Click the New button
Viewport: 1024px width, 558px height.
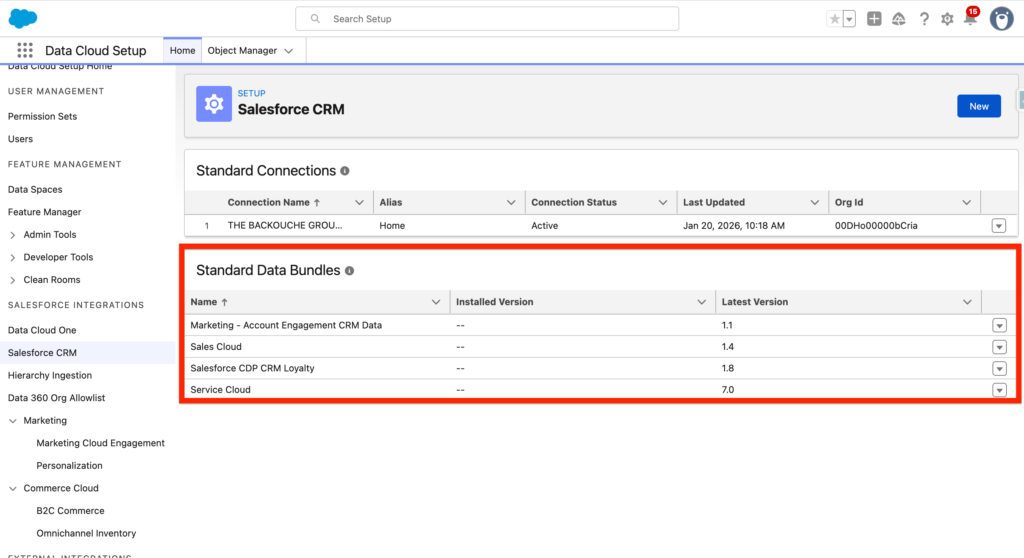click(x=978, y=106)
